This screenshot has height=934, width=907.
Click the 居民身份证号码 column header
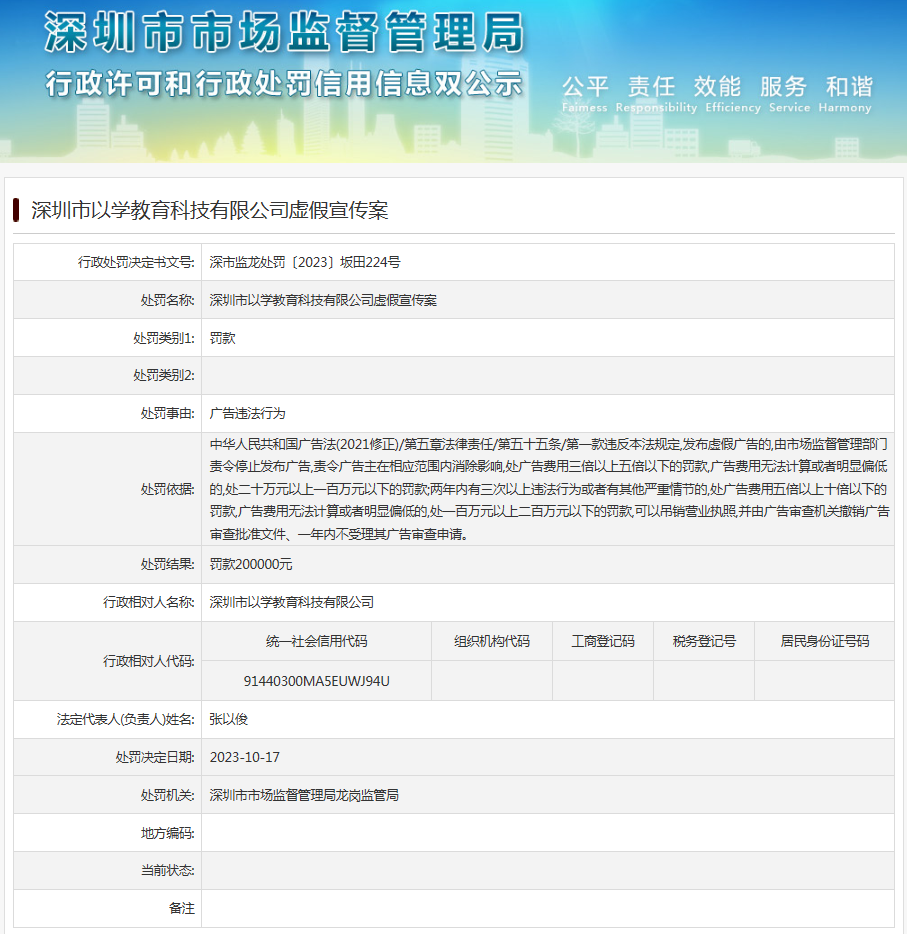tap(824, 642)
